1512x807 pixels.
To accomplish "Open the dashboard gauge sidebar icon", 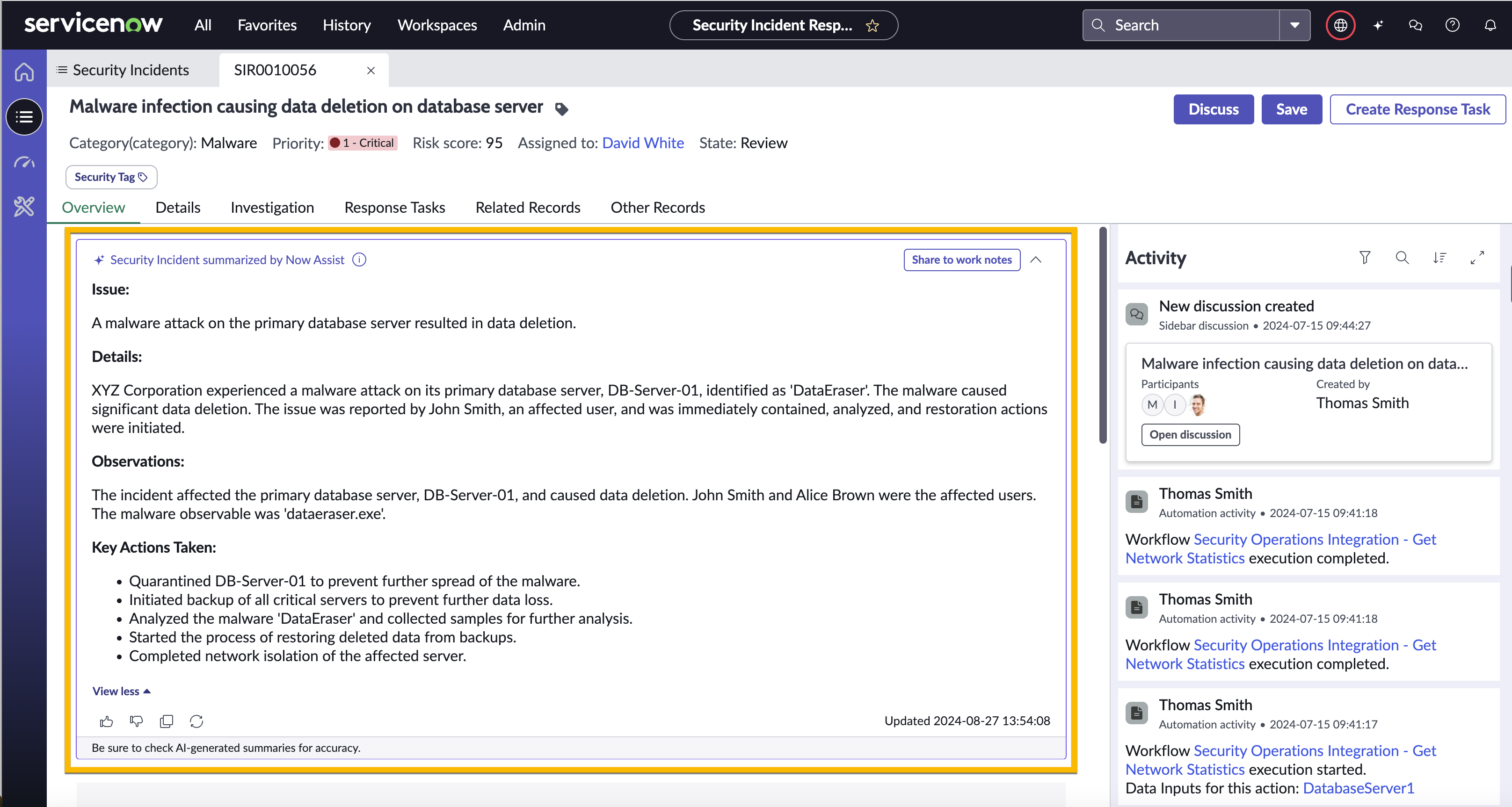I will (x=24, y=162).
